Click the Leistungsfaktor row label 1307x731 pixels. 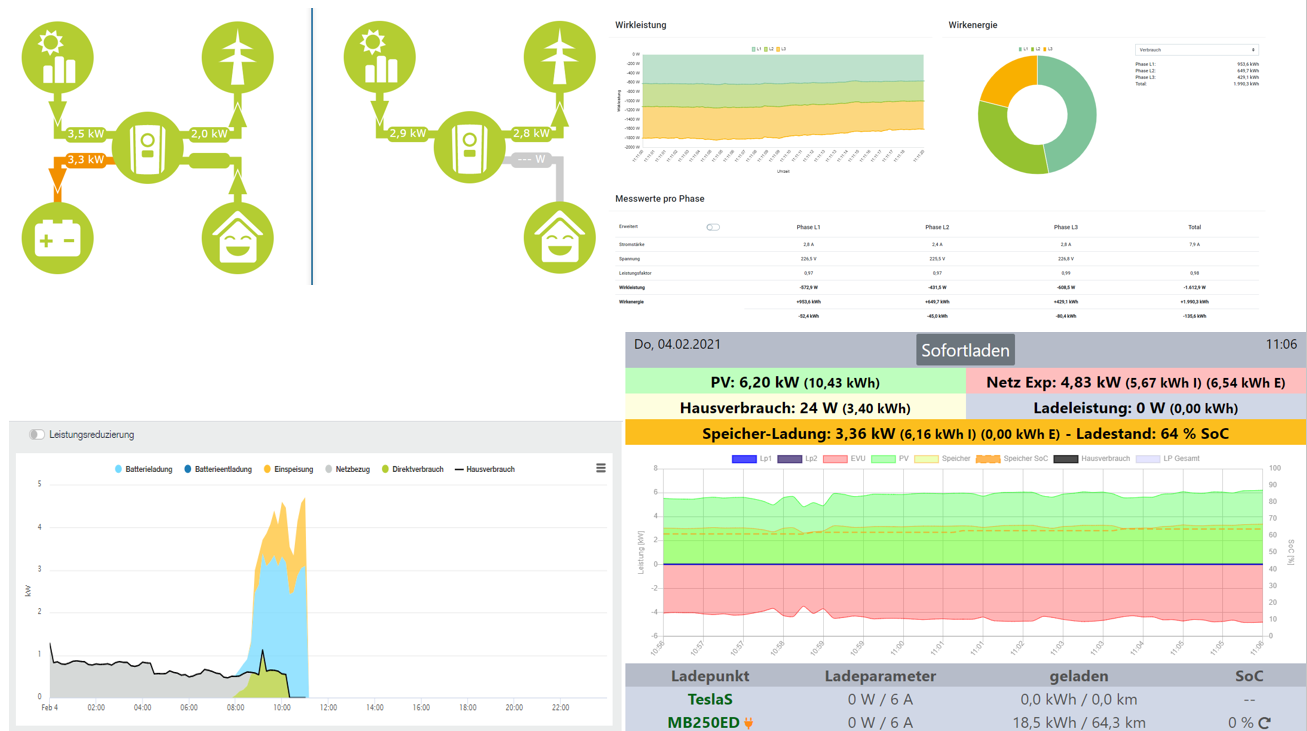tap(635, 273)
